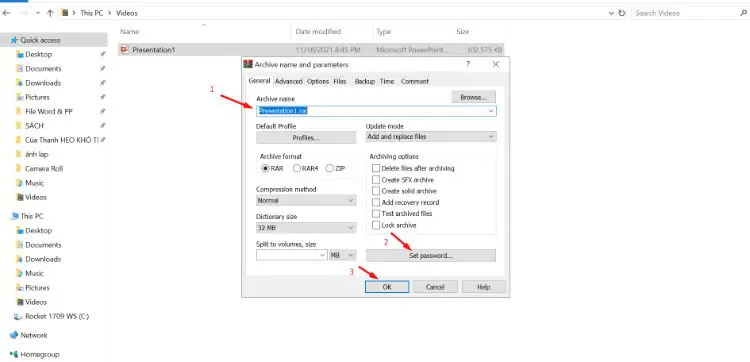Click the Presentation1 PowerPoint file icon
750x362 pixels.
click(x=125, y=49)
